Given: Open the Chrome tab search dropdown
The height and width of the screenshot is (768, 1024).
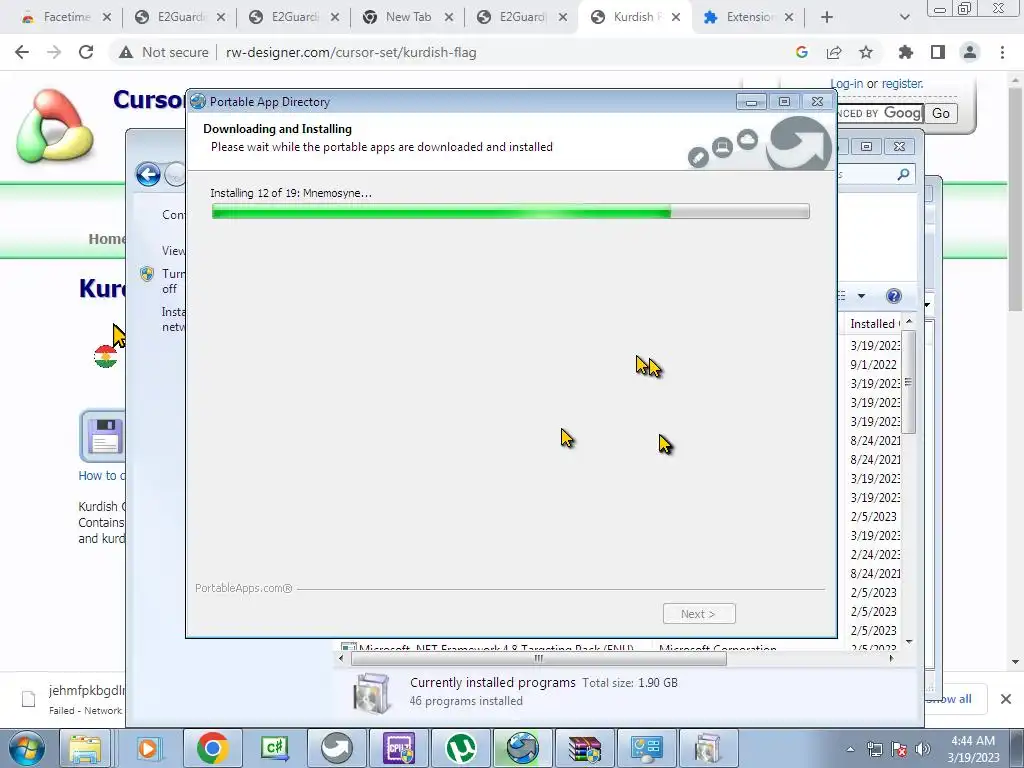Looking at the screenshot, I should point(904,17).
